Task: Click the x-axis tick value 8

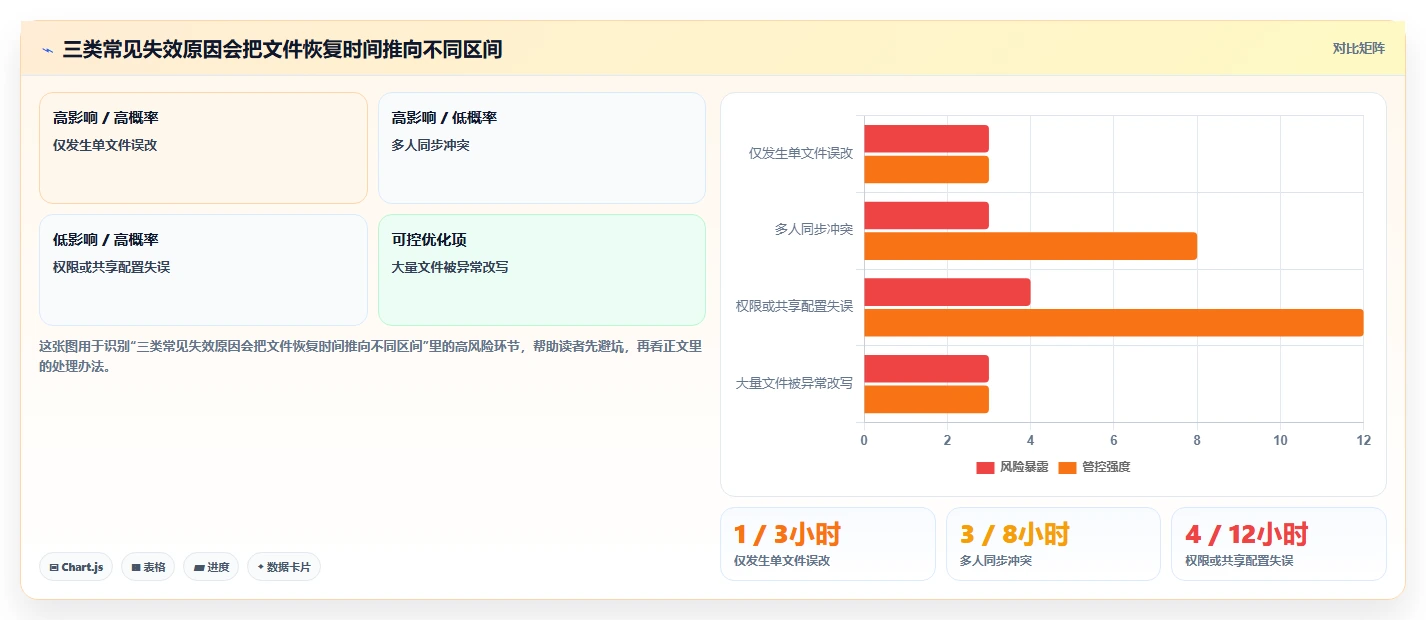Action: pyautogui.click(x=1197, y=441)
